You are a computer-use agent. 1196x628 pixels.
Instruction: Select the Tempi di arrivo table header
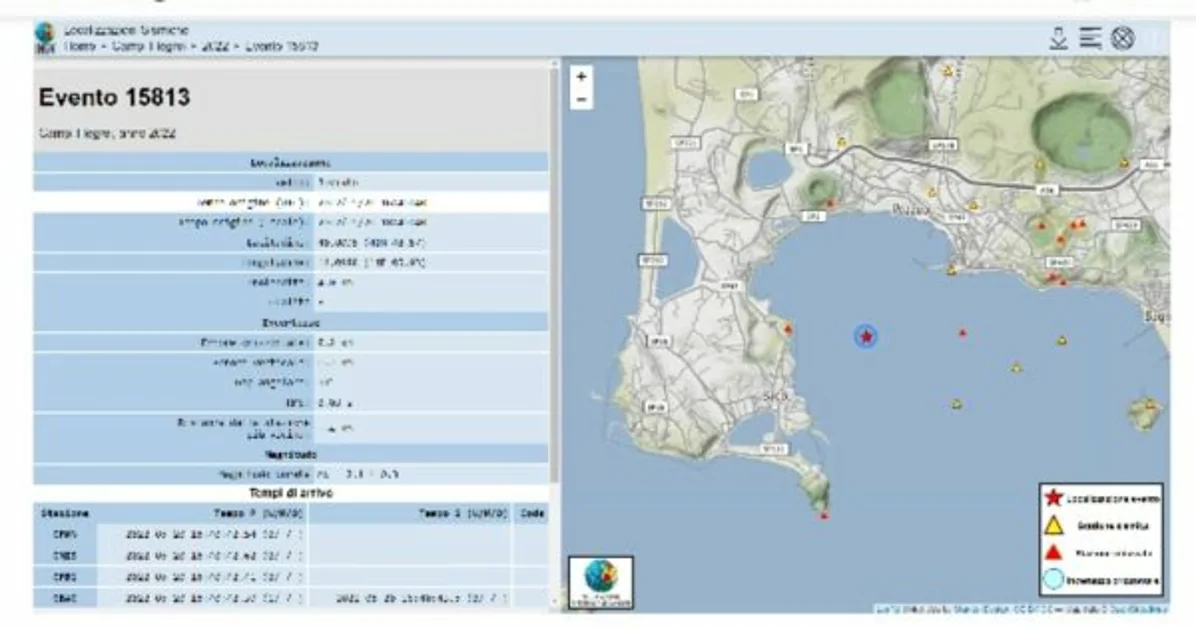(x=290, y=492)
